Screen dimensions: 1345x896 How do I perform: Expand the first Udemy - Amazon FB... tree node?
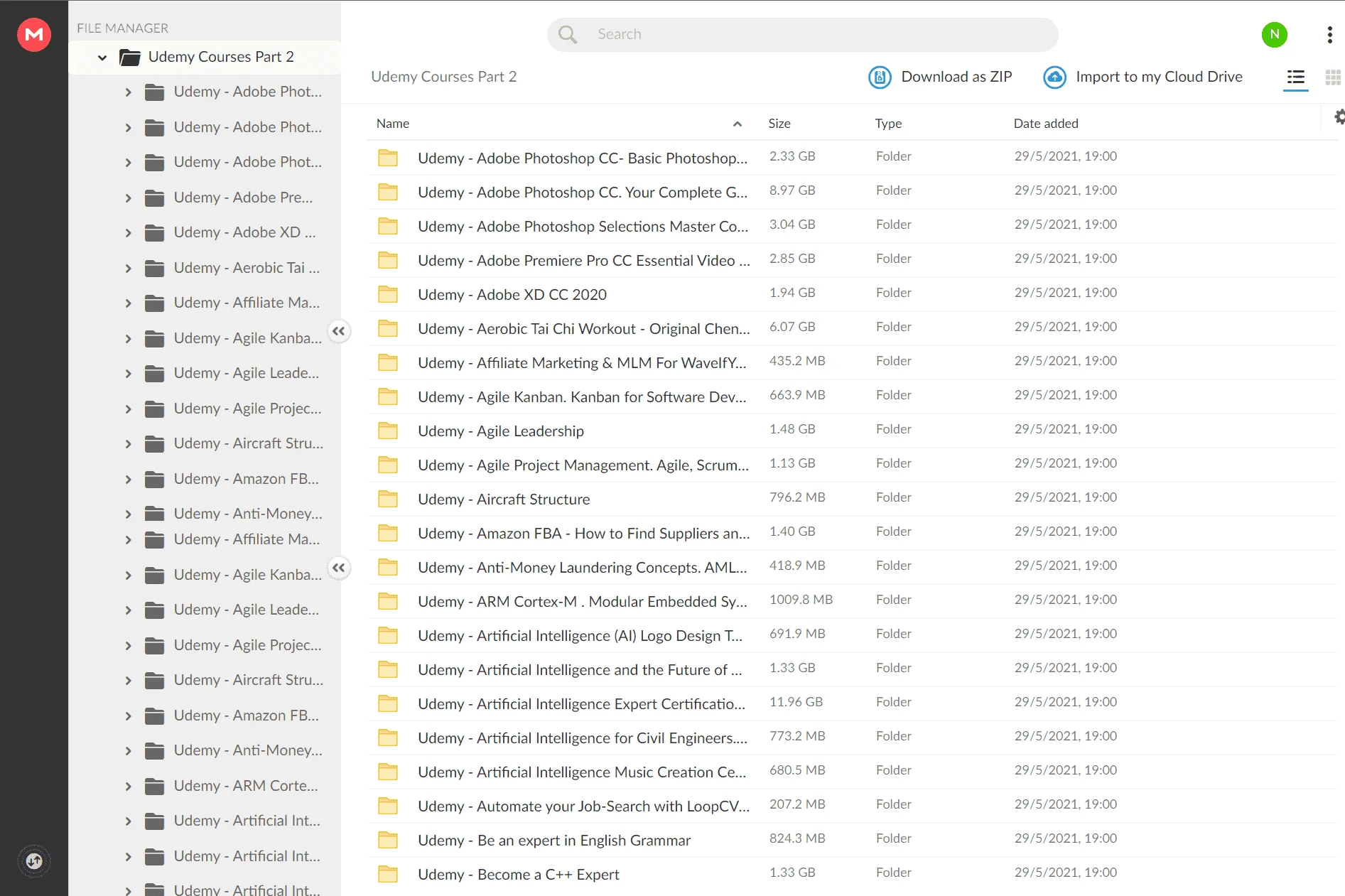pyautogui.click(x=128, y=480)
